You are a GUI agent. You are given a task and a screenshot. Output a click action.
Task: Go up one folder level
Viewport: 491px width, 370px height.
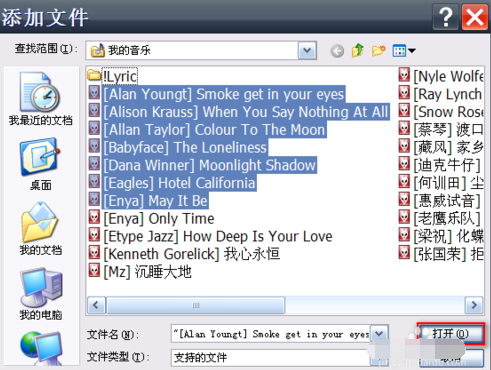pos(358,51)
